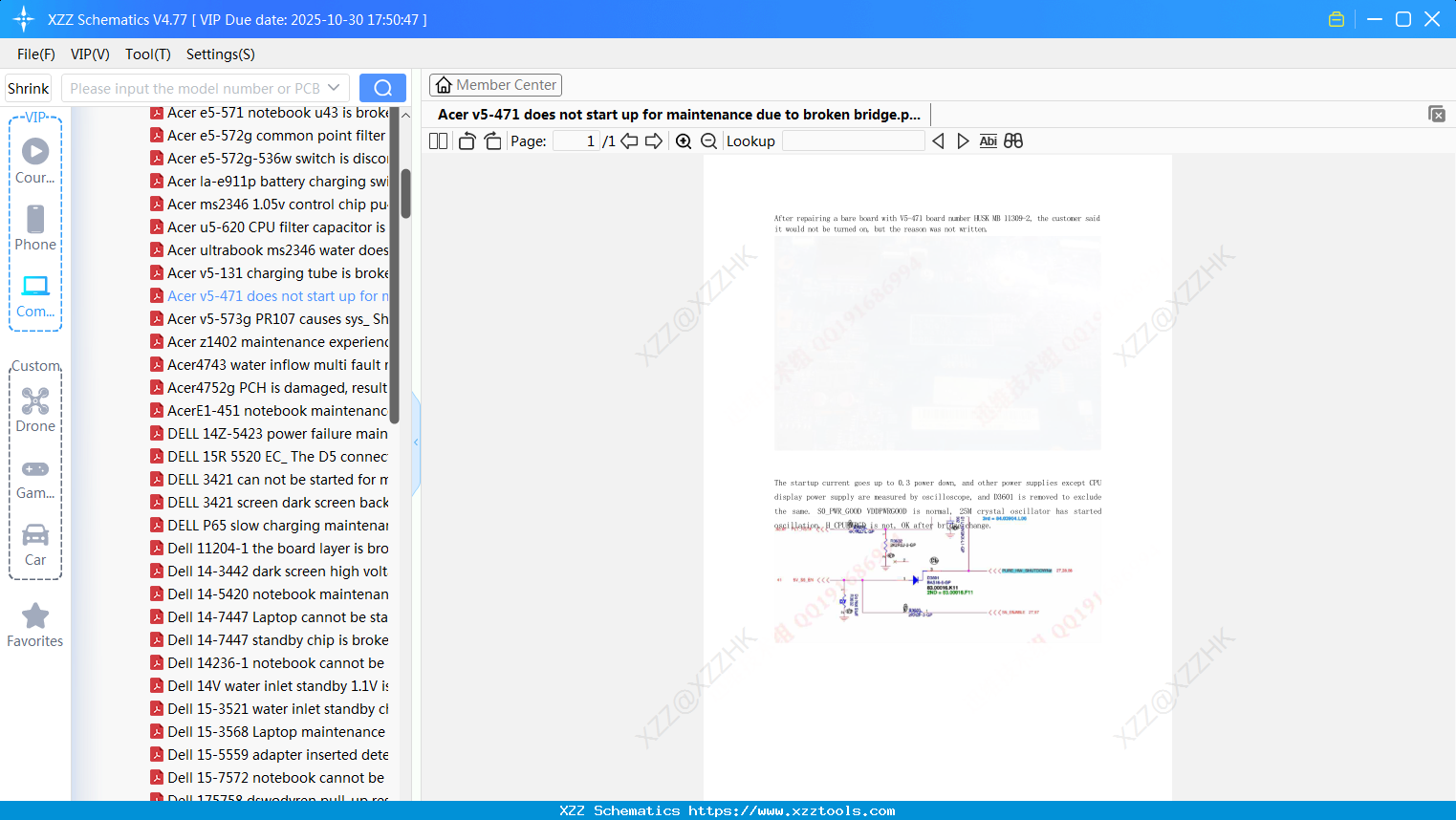The image size is (1456, 820).
Task: Toggle two-page layout view icon
Action: tap(439, 141)
